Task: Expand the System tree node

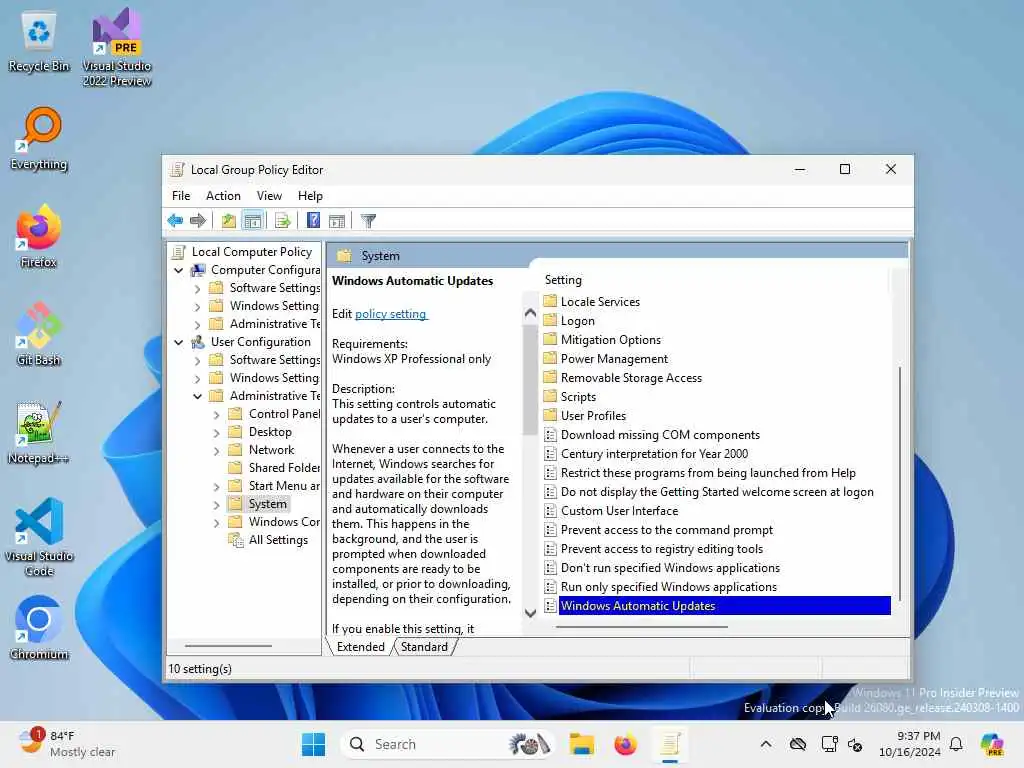Action: click(216, 504)
